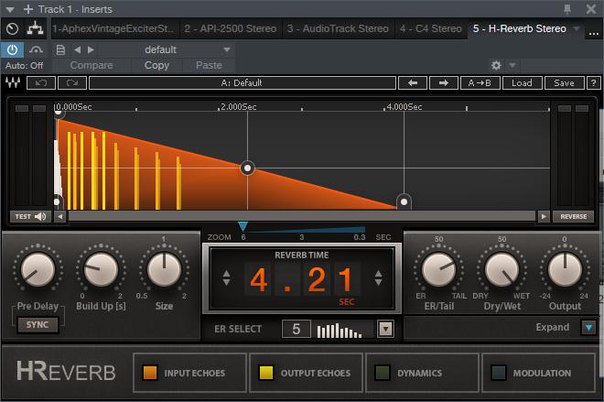Expand the advanced section via Expand arrow
This screenshot has width=604, height=402.
(589, 327)
